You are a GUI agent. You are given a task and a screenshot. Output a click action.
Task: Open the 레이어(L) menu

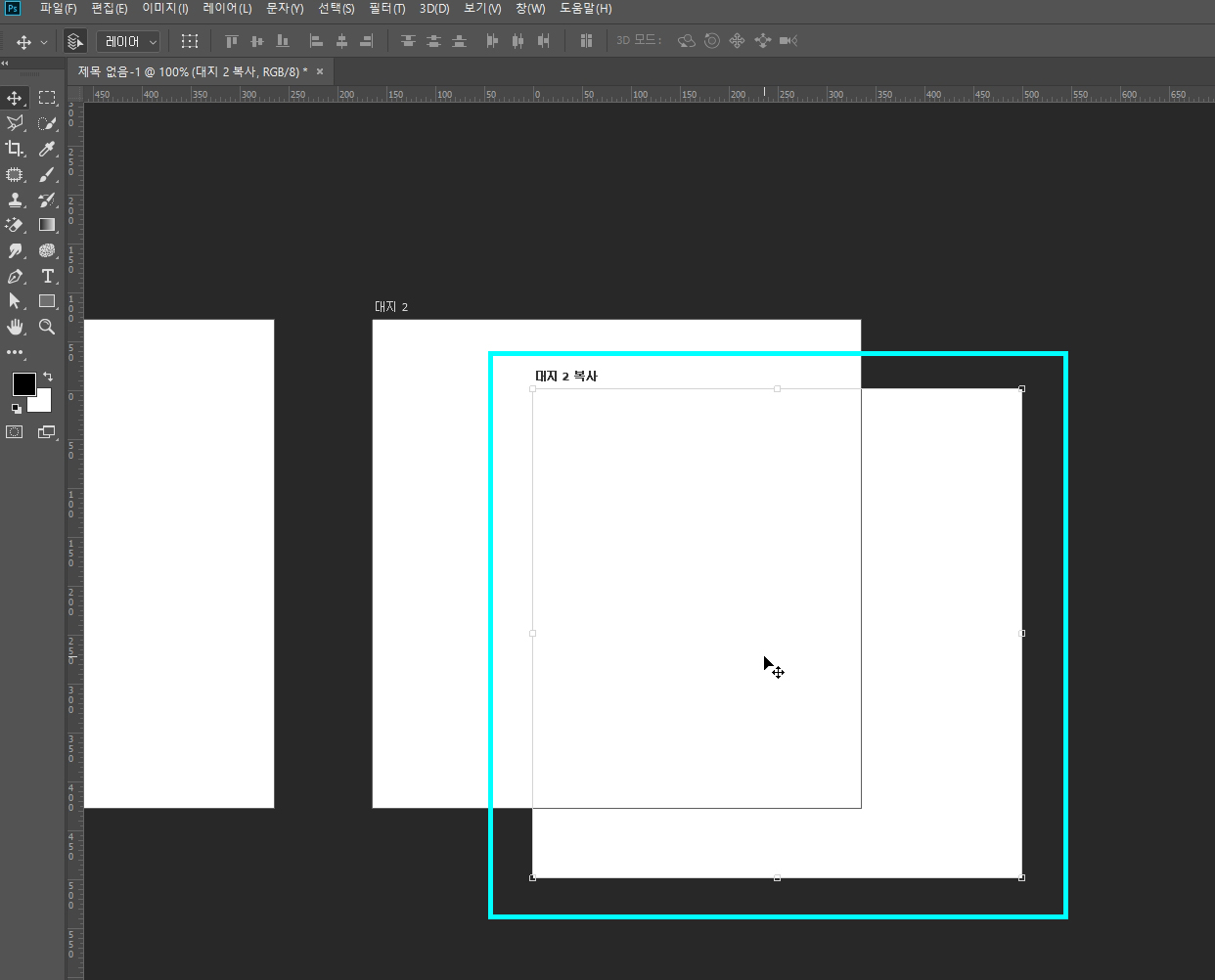tap(227, 9)
